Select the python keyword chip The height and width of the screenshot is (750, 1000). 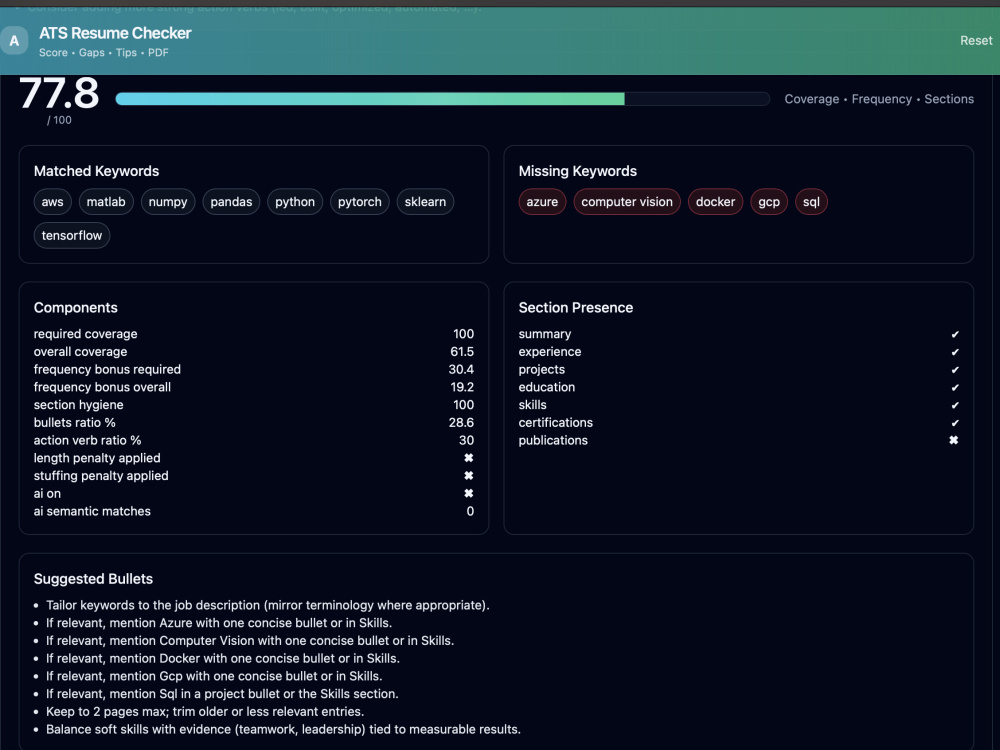click(x=295, y=202)
